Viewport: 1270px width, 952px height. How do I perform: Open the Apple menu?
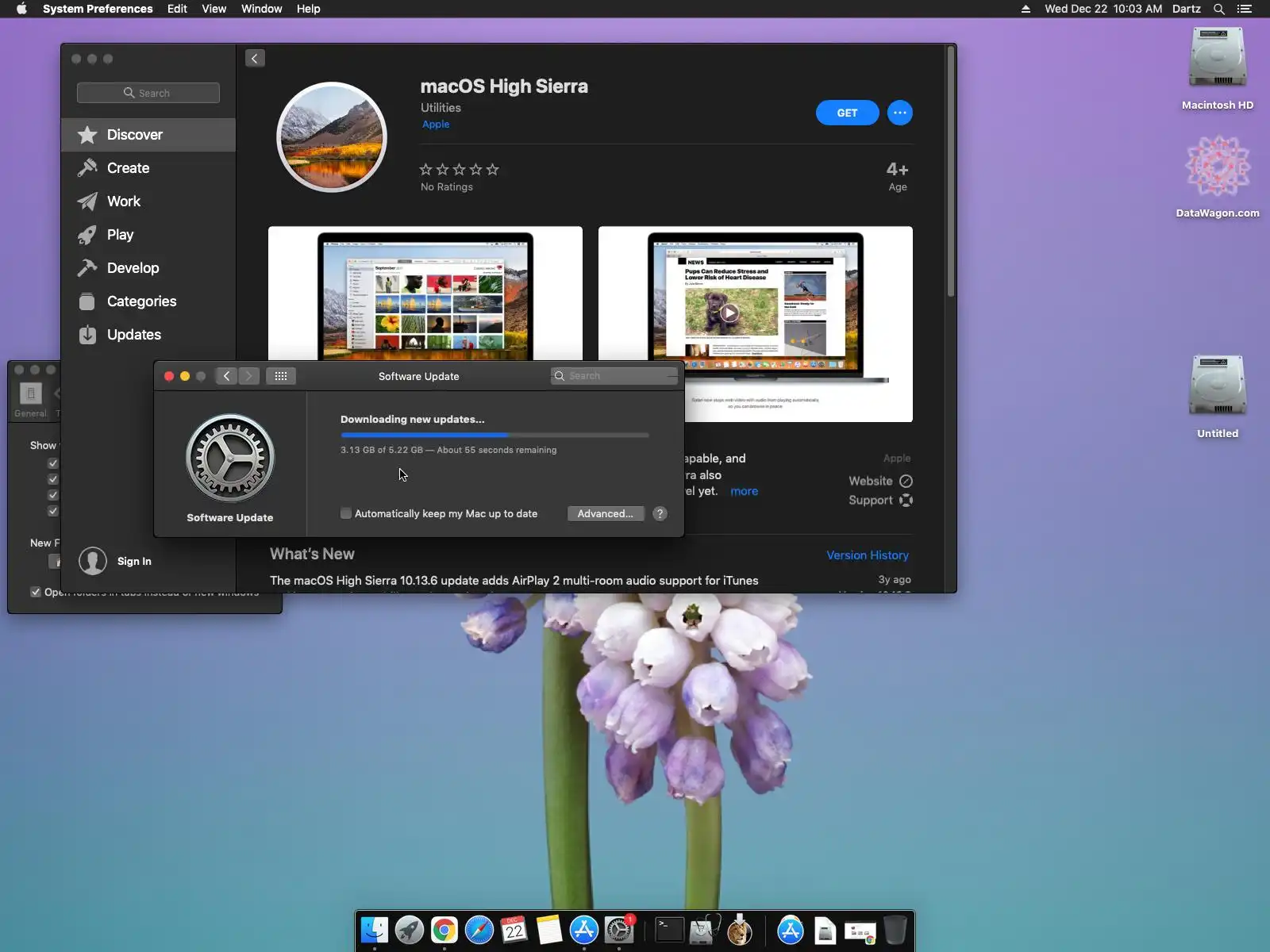pyautogui.click(x=21, y=9)
